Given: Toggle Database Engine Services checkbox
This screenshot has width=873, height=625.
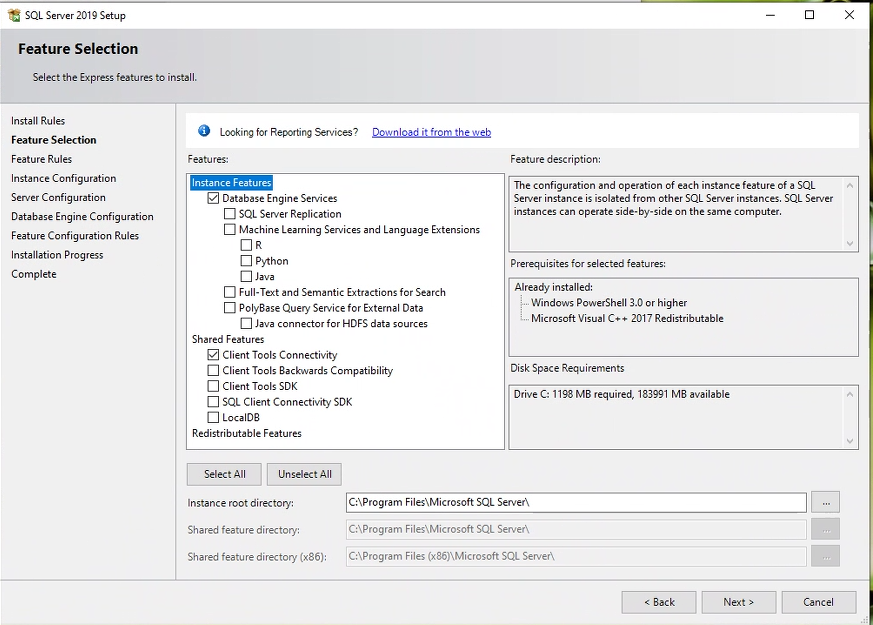Looking at the screenshot, I should coord(213,198).
